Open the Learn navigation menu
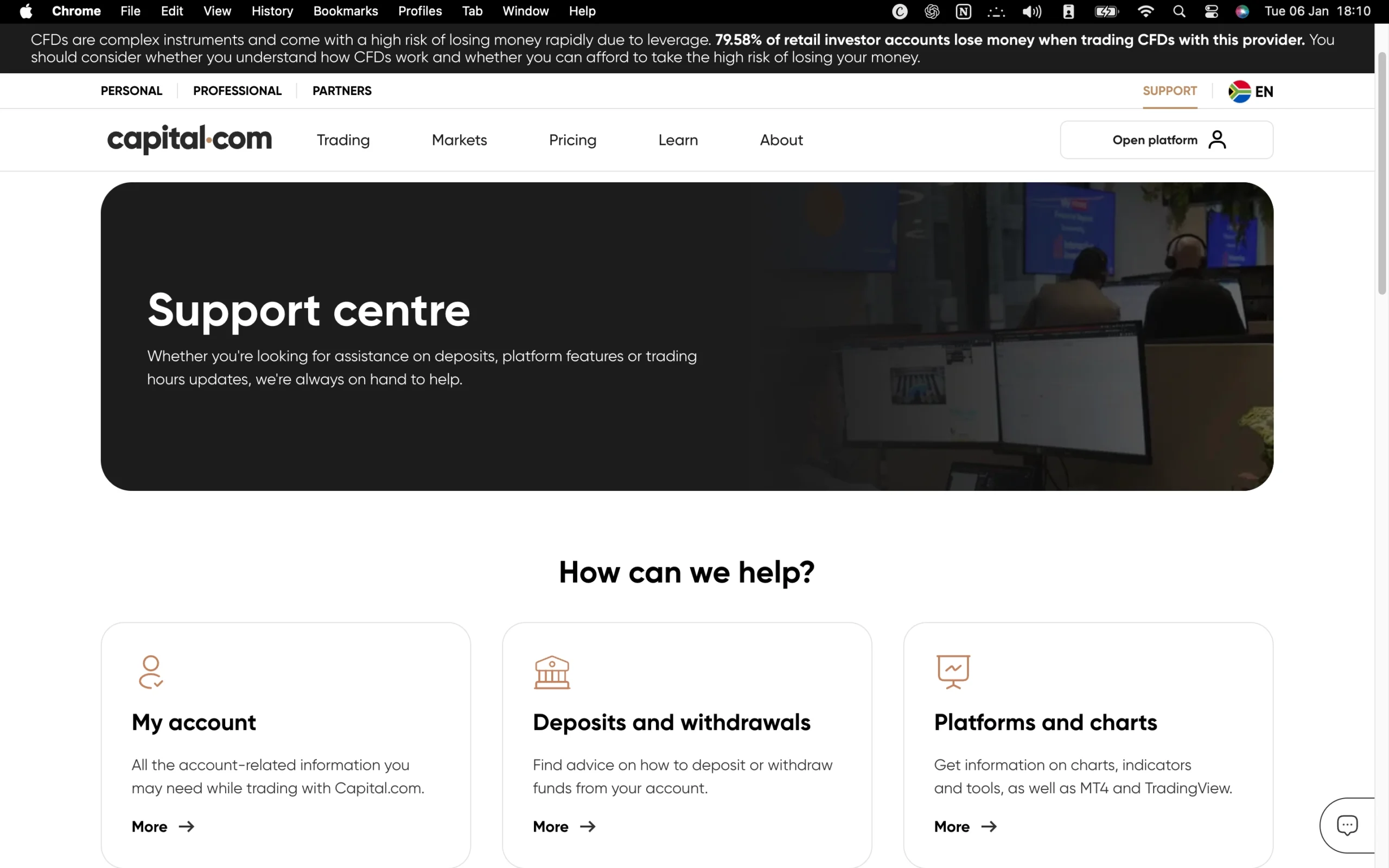The height and width of the screenshot is (868, 1389). [x=678, y=139]
